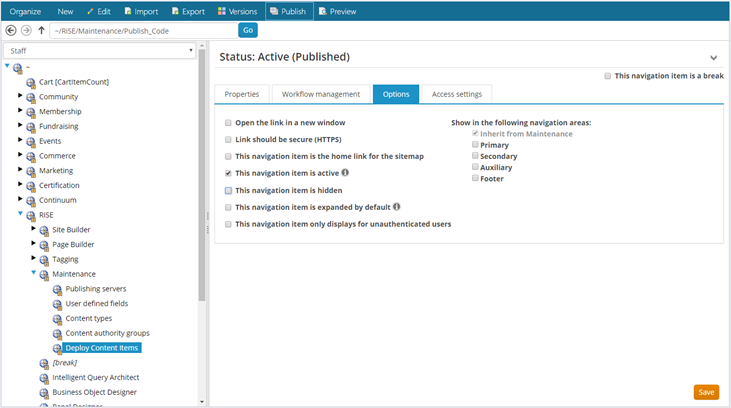Click info icon beside 'expanded by default'

[397, 207]
